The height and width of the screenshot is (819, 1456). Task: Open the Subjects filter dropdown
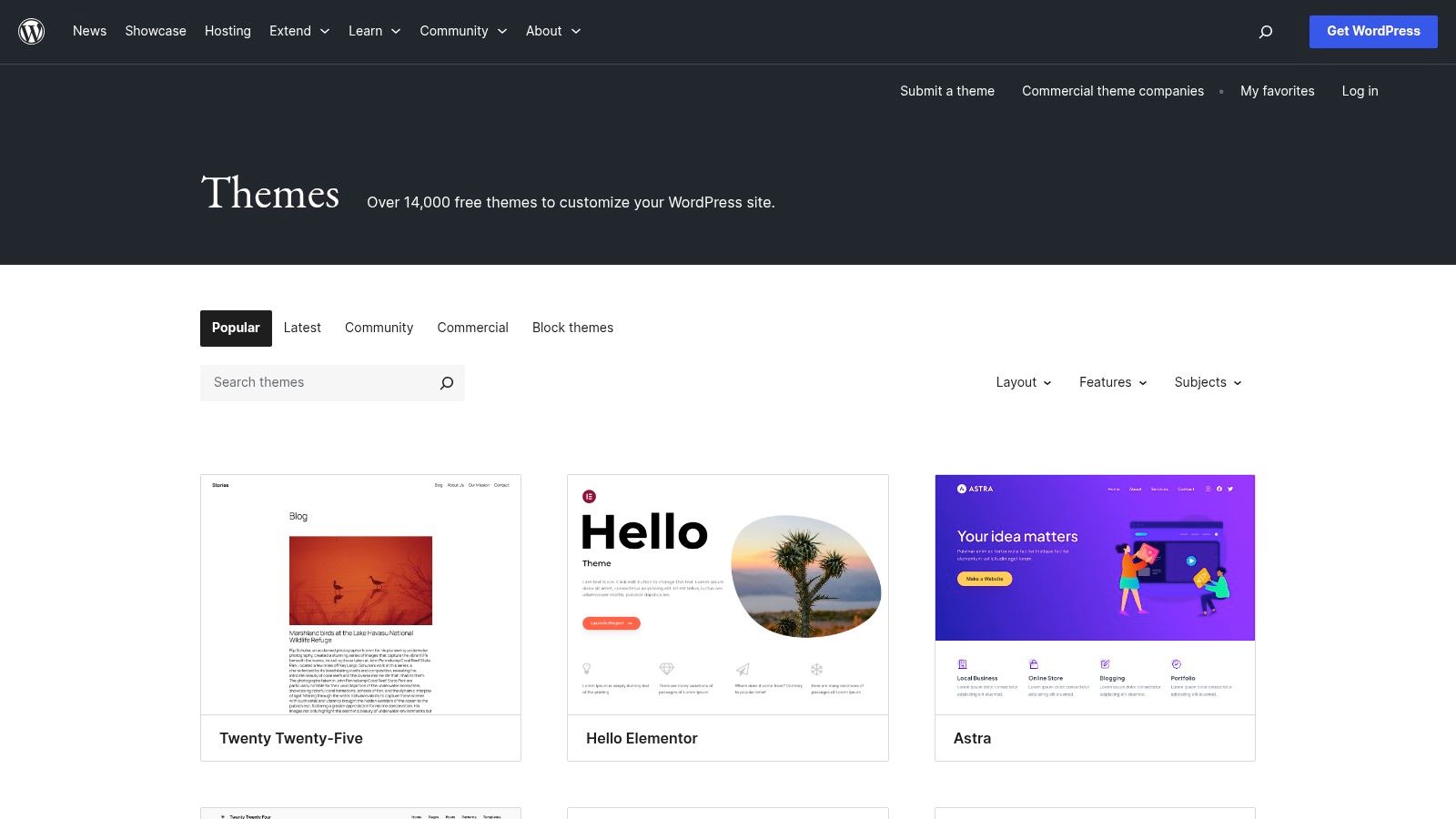point(1207,382)
